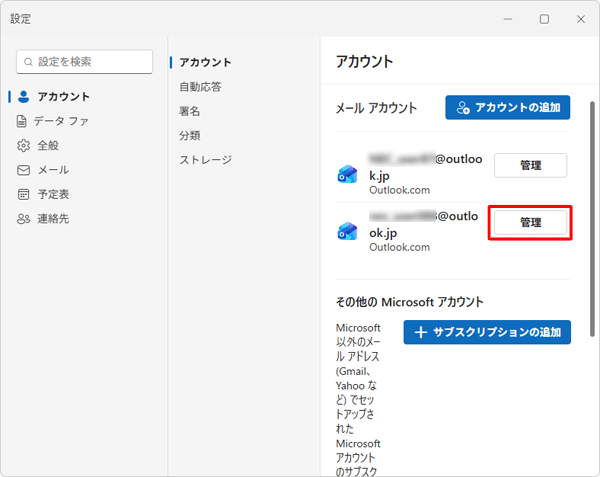The width and height of the screenshot is (600, 477).
Task: Select the 署名 sub-item
Action: pyautogui.click(x=190, y=111)
